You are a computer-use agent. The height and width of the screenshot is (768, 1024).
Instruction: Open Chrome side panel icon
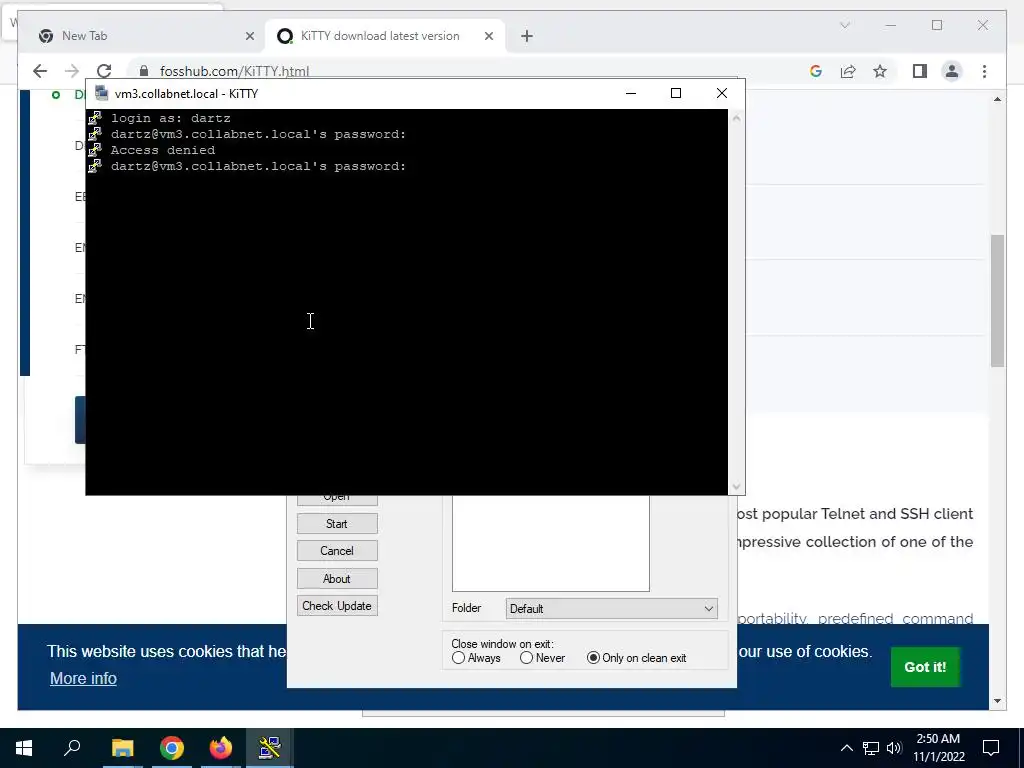(x=920, y=71)
